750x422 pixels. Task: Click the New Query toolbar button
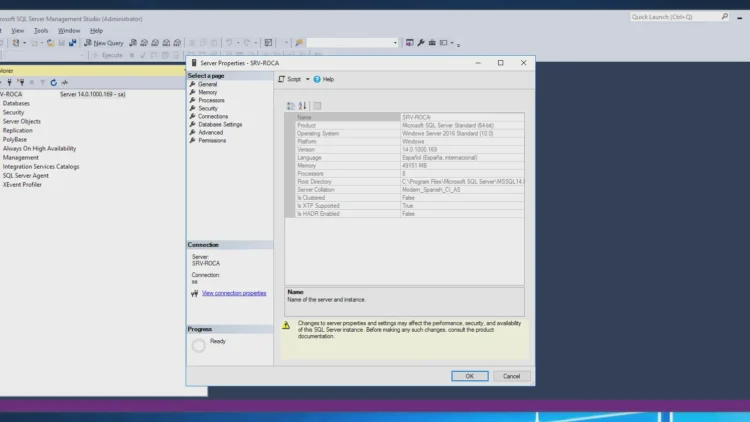pyautogui.click(x=104, y=43)
